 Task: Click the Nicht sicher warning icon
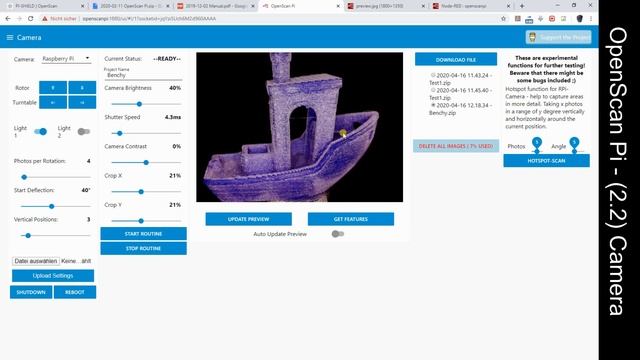tap(45, 19)
